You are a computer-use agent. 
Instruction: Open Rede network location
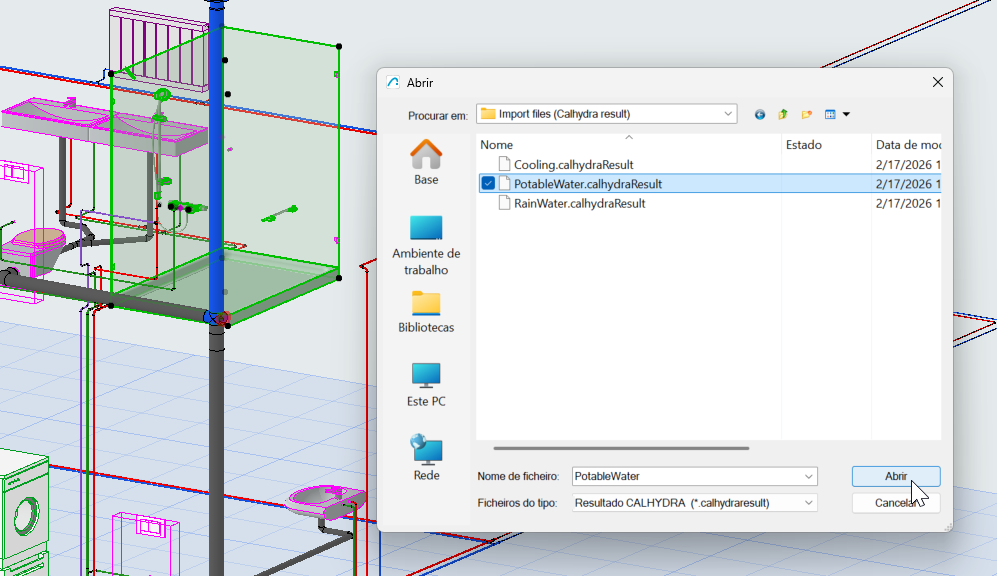426,458
